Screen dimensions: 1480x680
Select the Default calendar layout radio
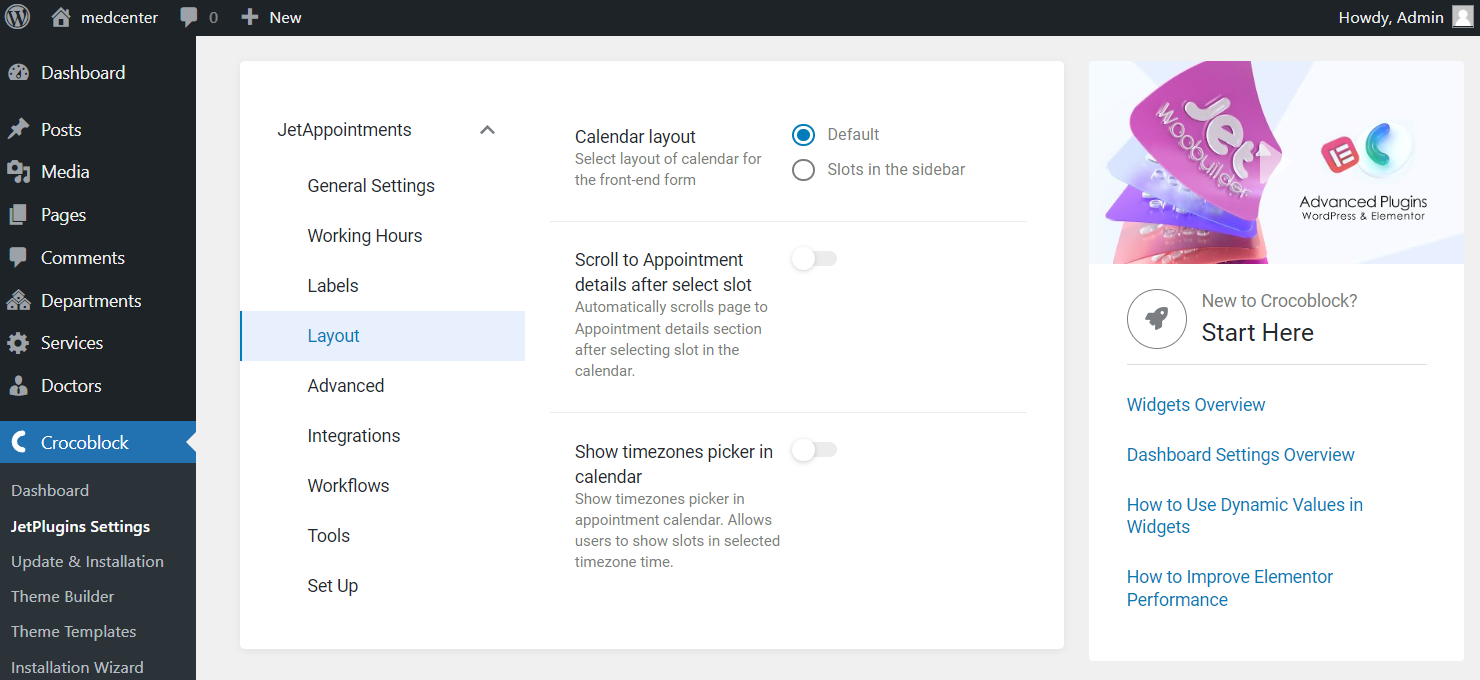point(803,135)
